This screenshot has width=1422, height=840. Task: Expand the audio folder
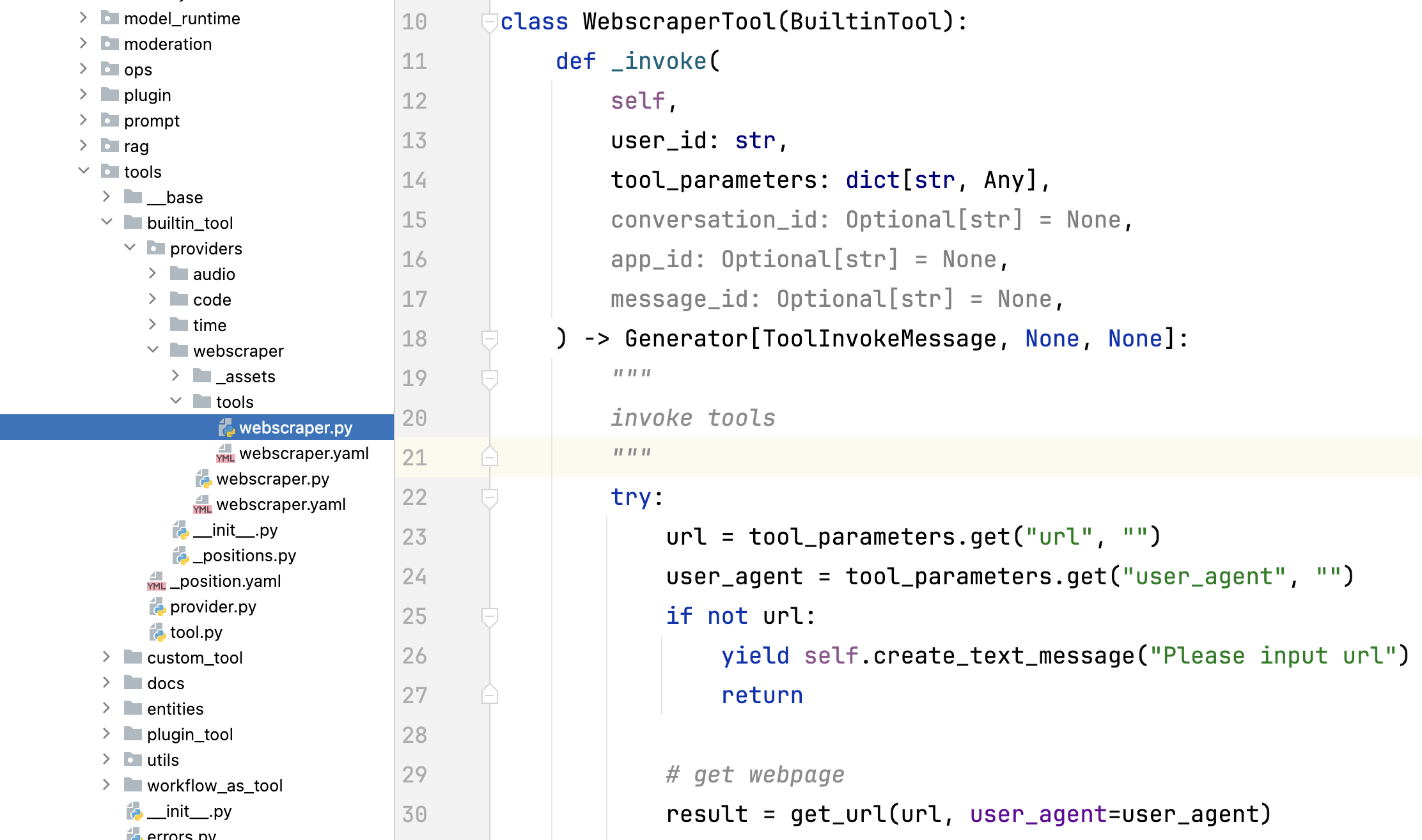[x=152, y=274]
